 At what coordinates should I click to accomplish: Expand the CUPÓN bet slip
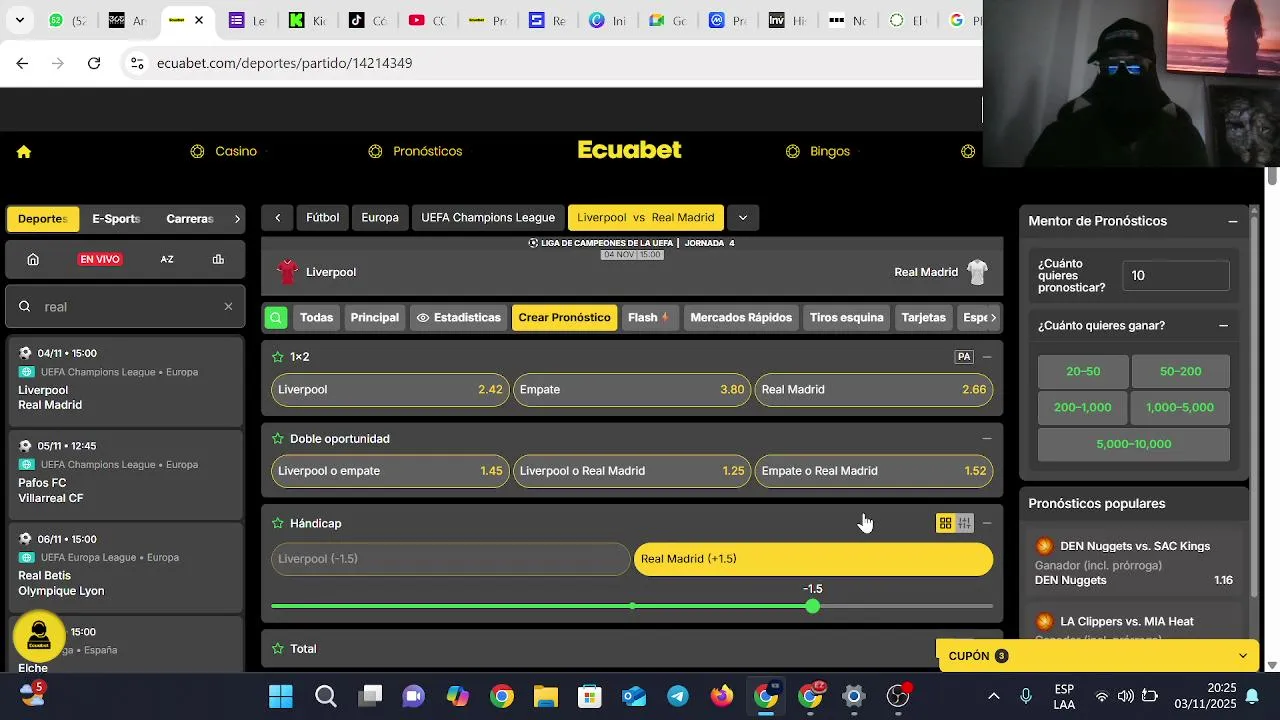tap(1099, 656)
